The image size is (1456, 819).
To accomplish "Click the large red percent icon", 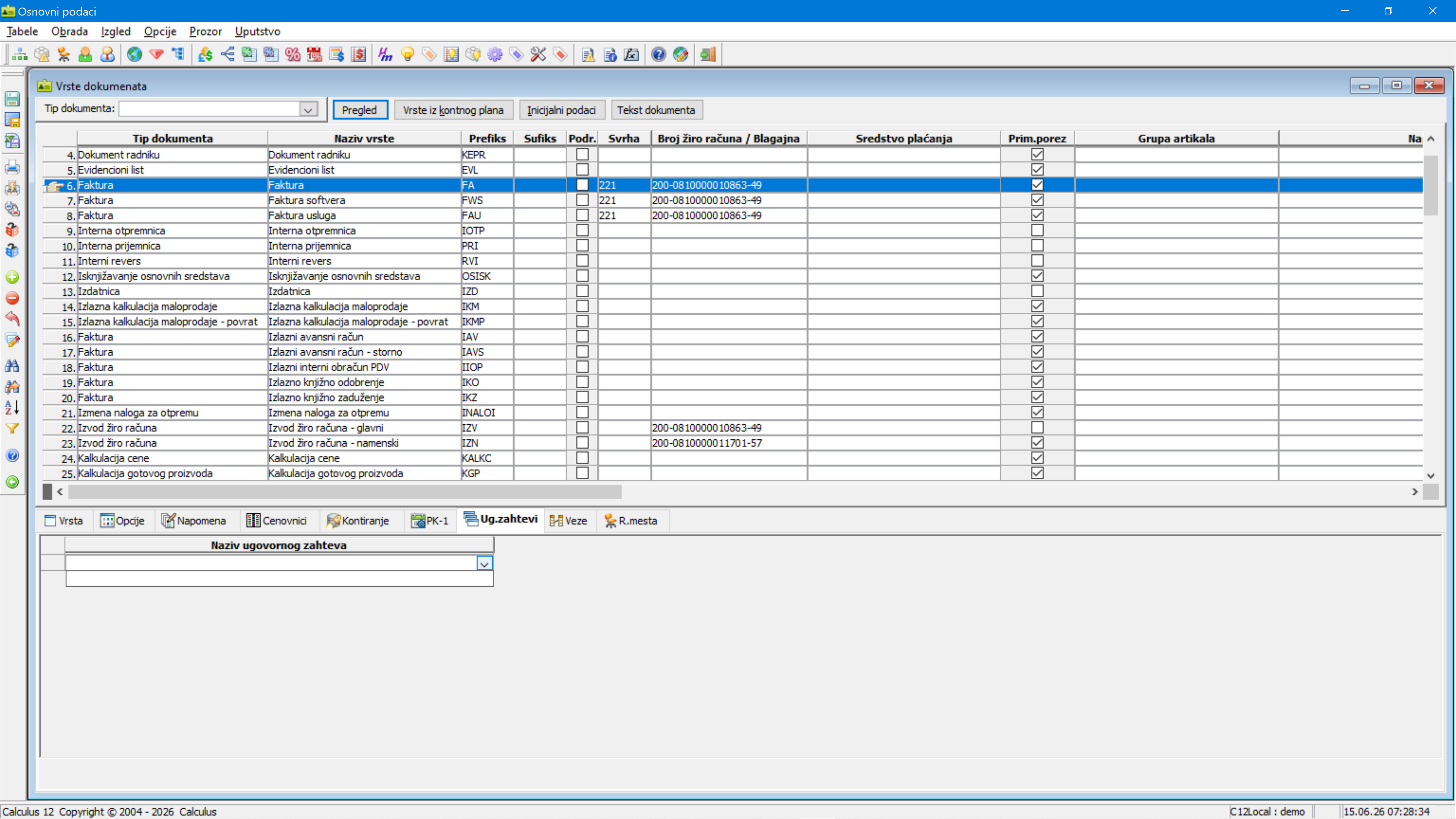I will (x=293, y=54).
